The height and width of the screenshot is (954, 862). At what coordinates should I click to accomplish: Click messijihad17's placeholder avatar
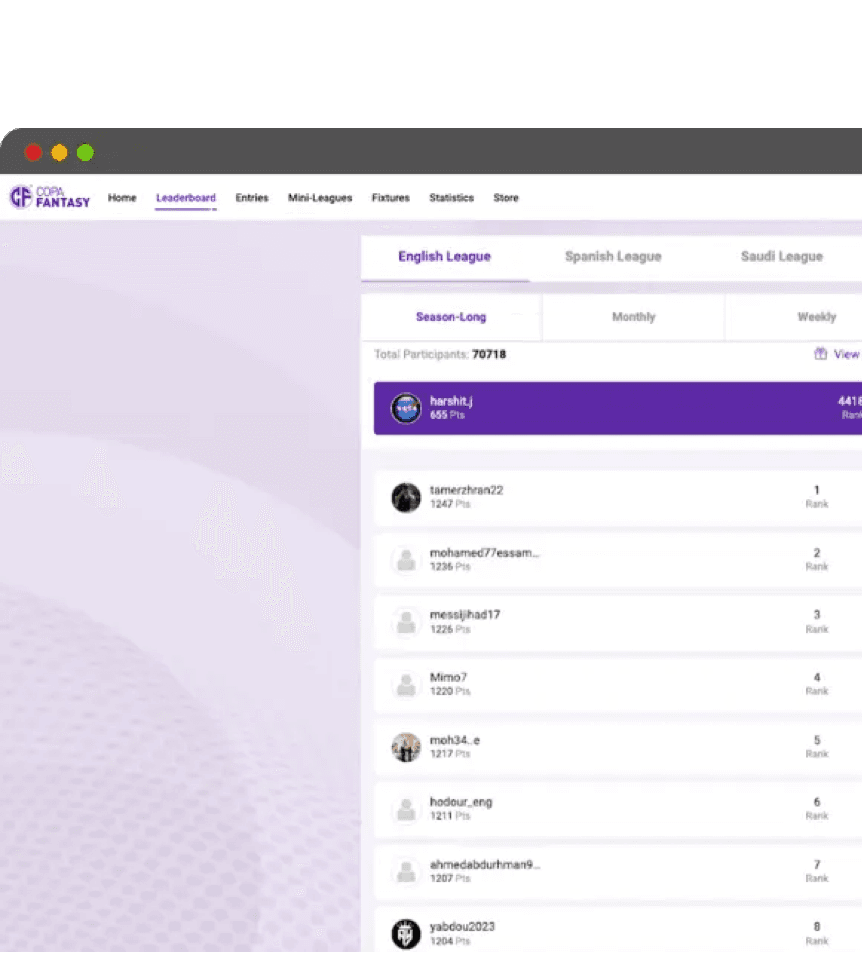click(x=406, y=622)
